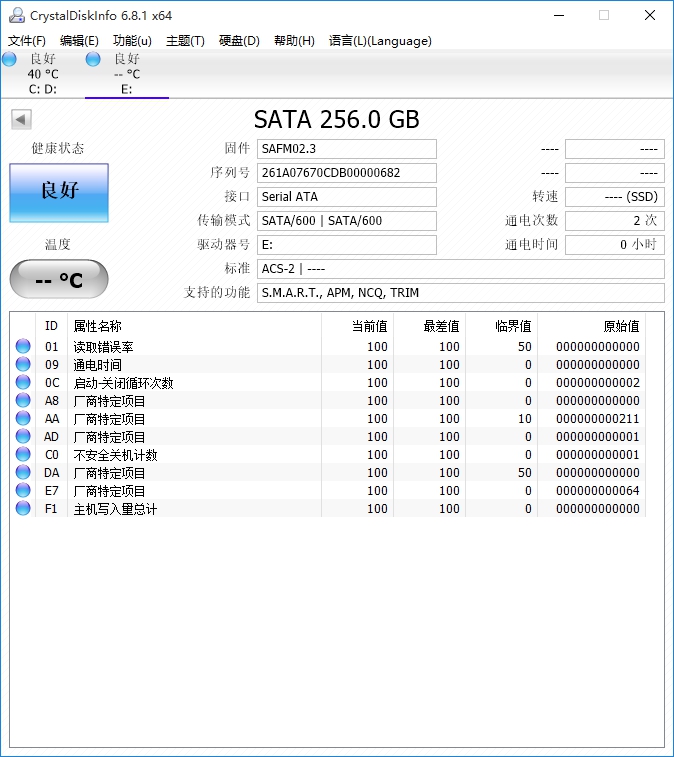The image size is (674, 757).
Task: Open the 主题(T) menu
Action: [x=185, y=41]
